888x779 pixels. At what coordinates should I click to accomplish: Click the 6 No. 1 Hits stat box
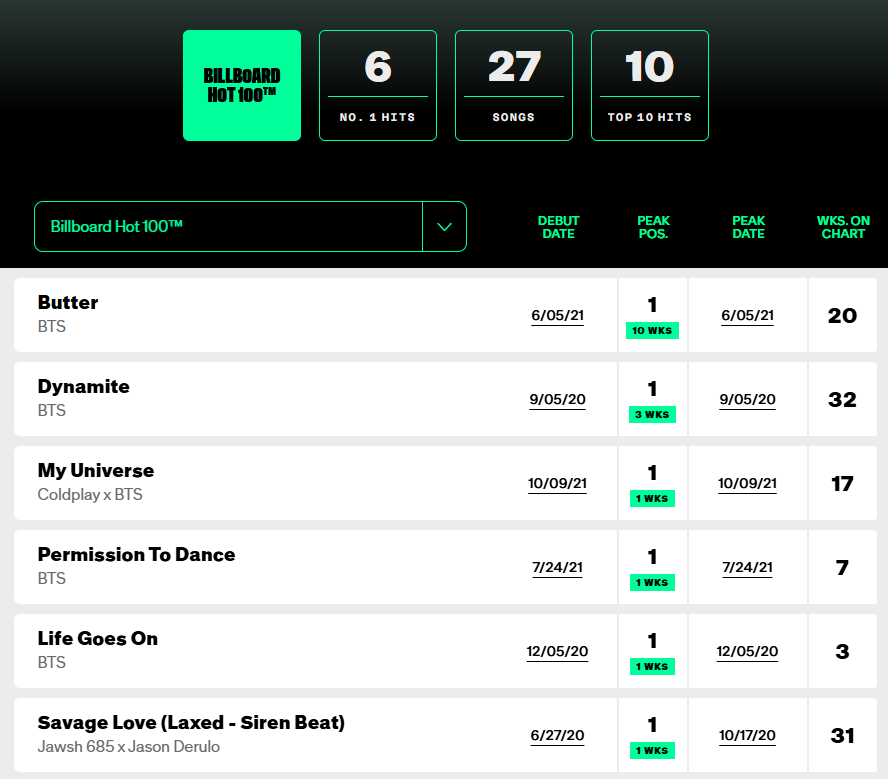click(378, 85)
